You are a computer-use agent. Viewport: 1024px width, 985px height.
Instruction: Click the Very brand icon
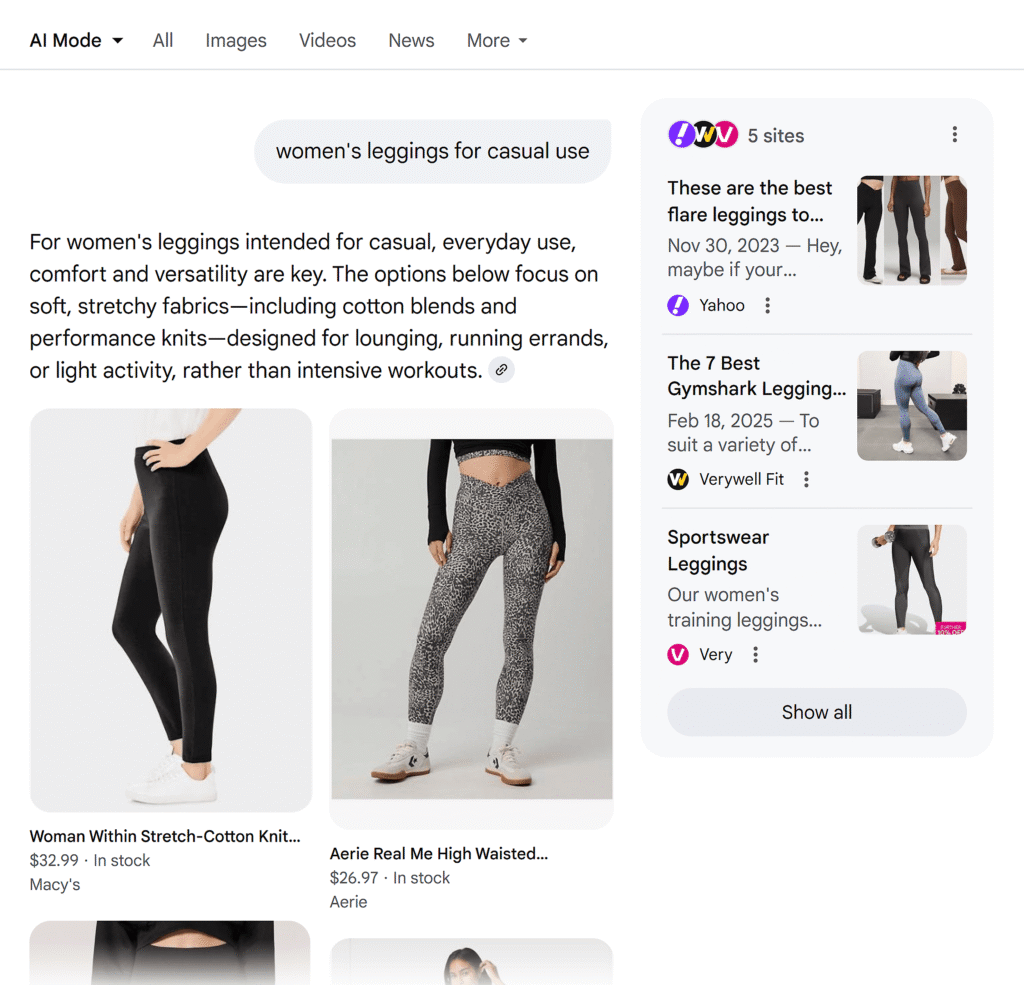coord(678,654)
